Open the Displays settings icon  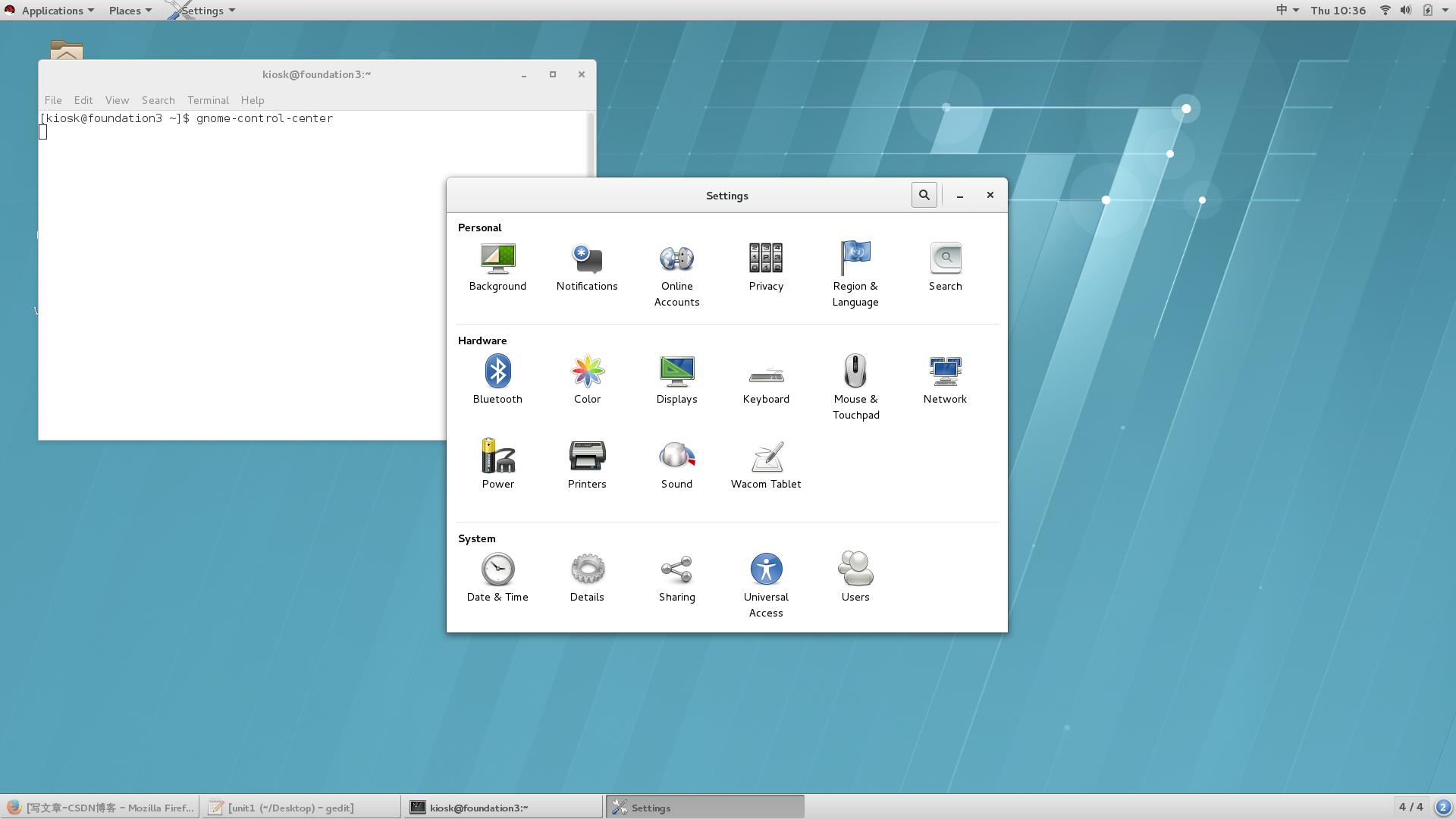point(676,372)
